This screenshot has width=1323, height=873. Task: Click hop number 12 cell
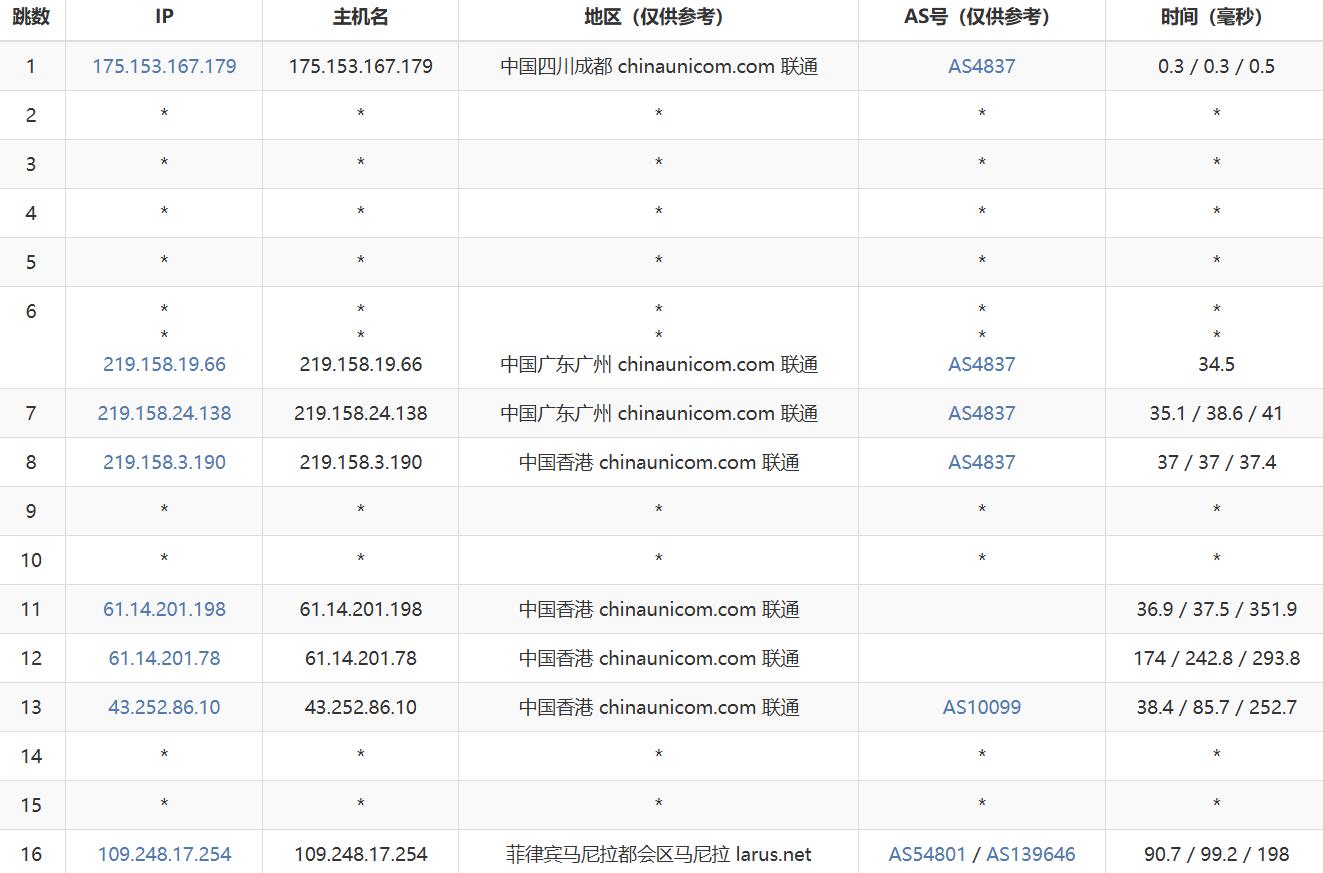[x=32, y=658]
